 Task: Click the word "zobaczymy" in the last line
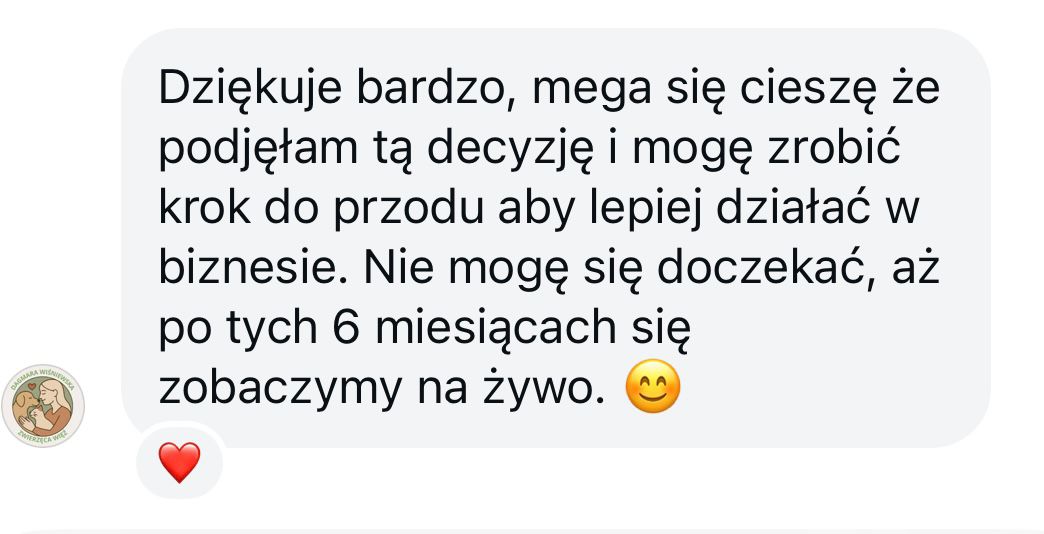tap(280, 390)
